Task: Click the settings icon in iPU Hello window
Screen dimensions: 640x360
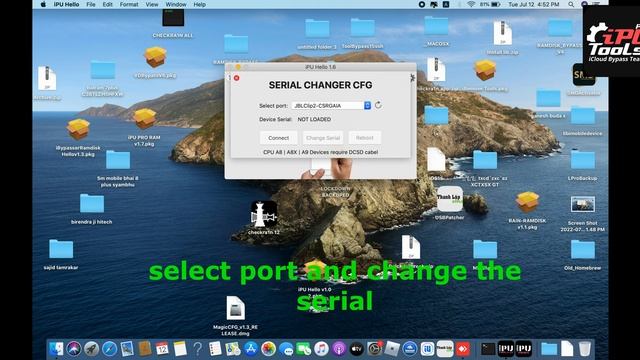Action: [412, 78]
